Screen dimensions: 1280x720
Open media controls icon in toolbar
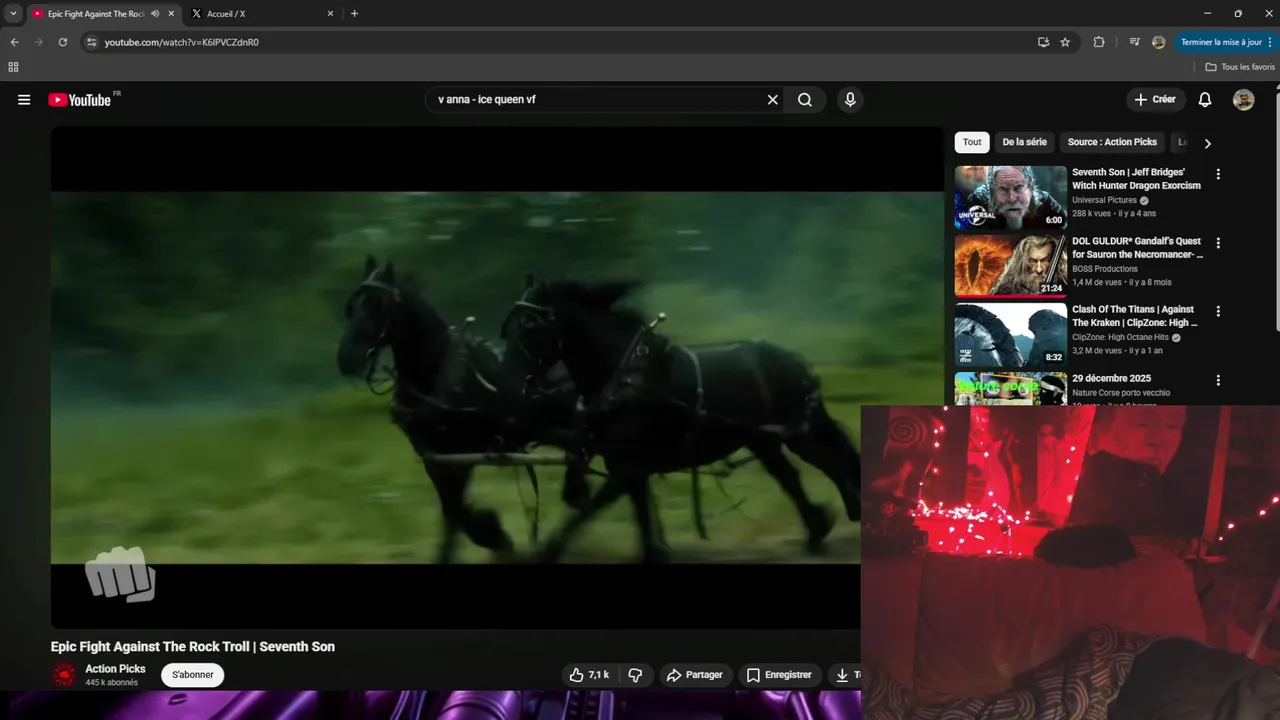click(x=1134, y=42)
